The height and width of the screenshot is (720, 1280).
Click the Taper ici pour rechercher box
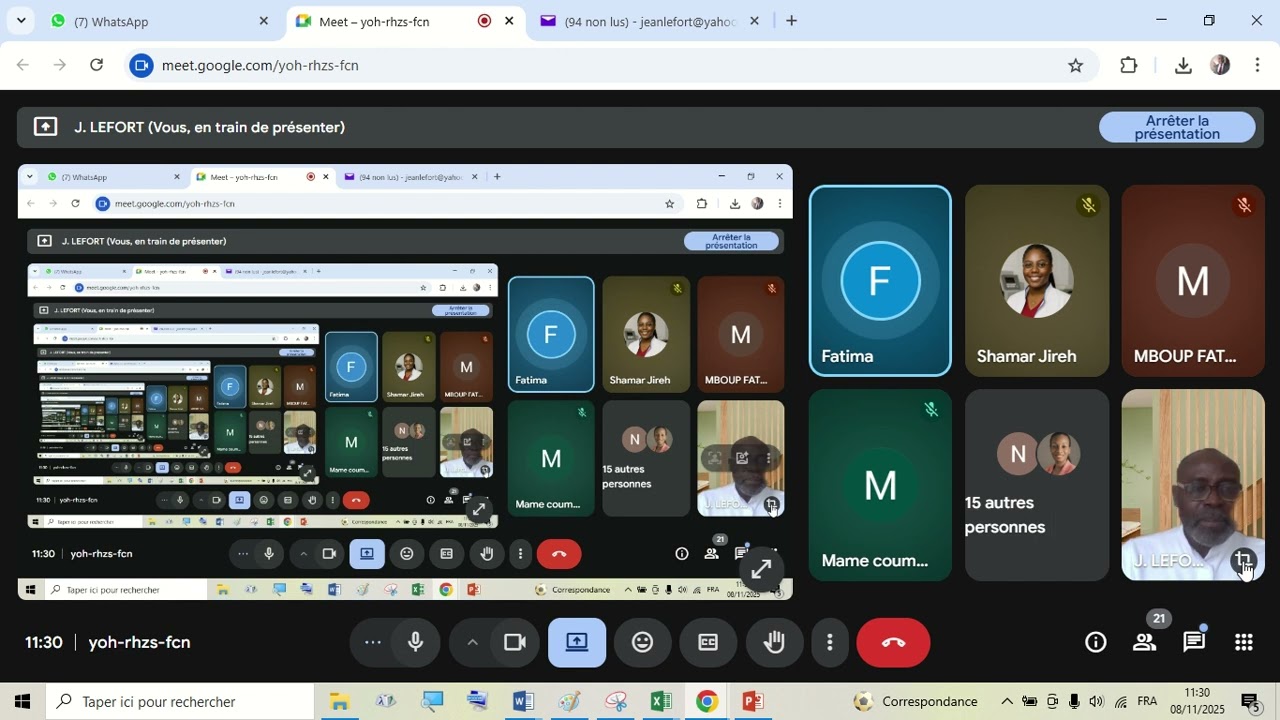180,702
